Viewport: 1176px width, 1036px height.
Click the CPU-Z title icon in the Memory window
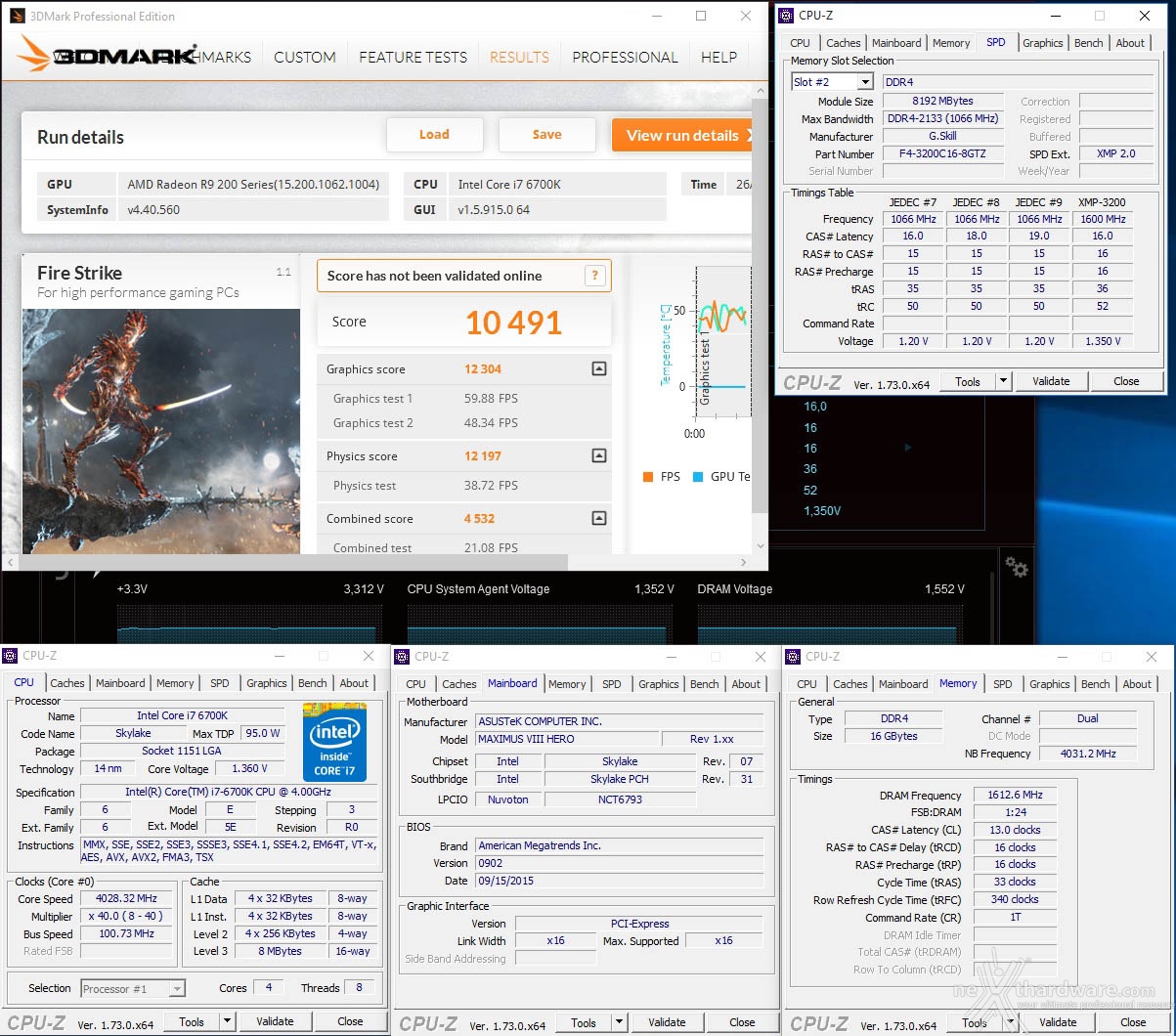pyautogui.click(x=794, y=657)
